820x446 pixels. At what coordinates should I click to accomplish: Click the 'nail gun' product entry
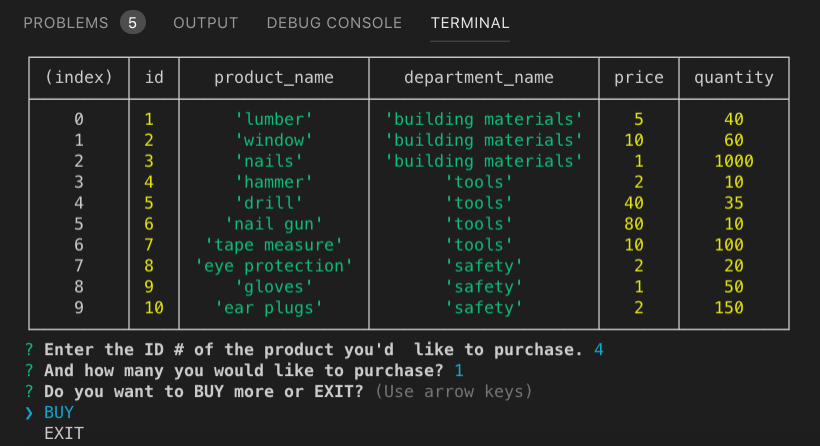pyautogui.click(x=274, y=224)
